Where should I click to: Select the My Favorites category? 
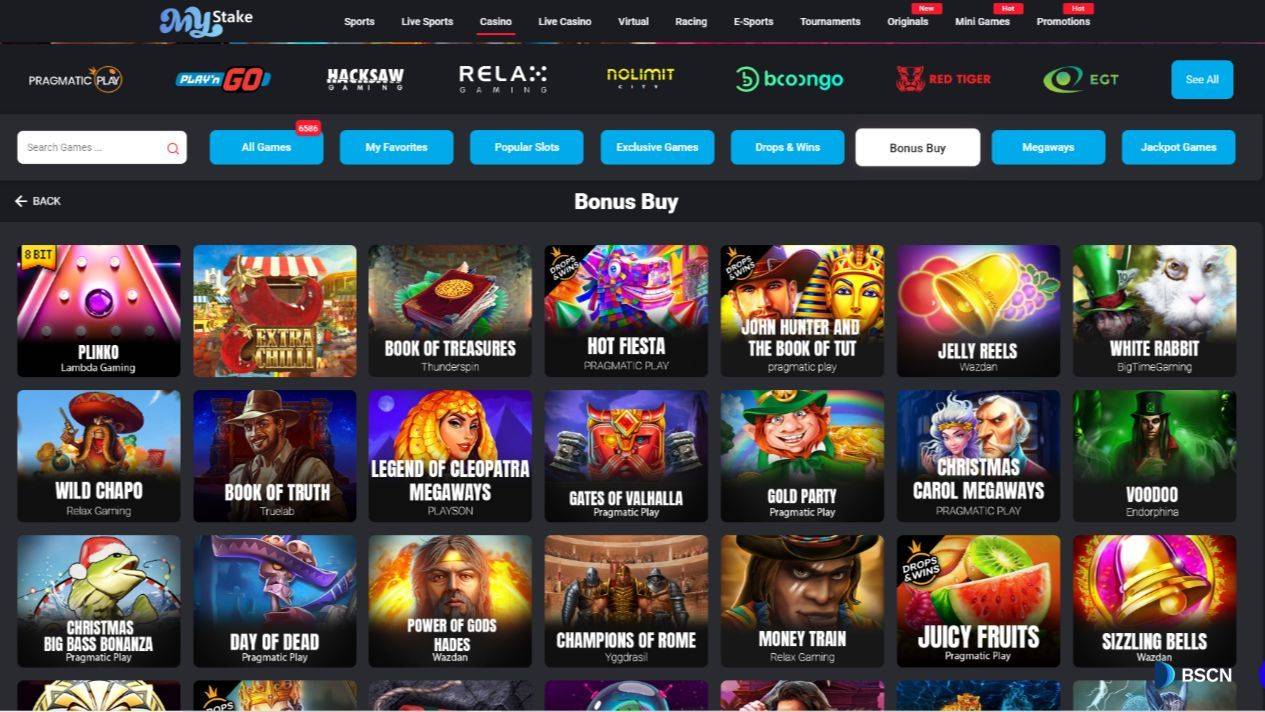coord(396,147)
